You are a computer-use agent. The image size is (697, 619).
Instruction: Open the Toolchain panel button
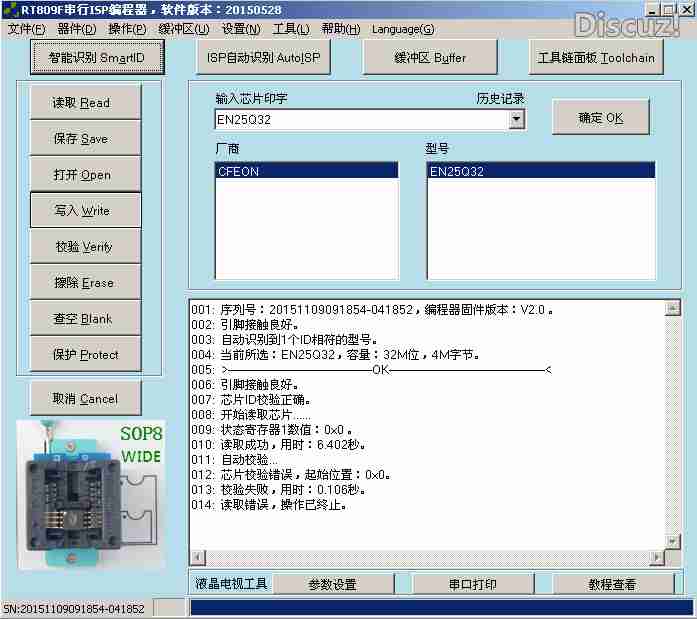(596, 58)
